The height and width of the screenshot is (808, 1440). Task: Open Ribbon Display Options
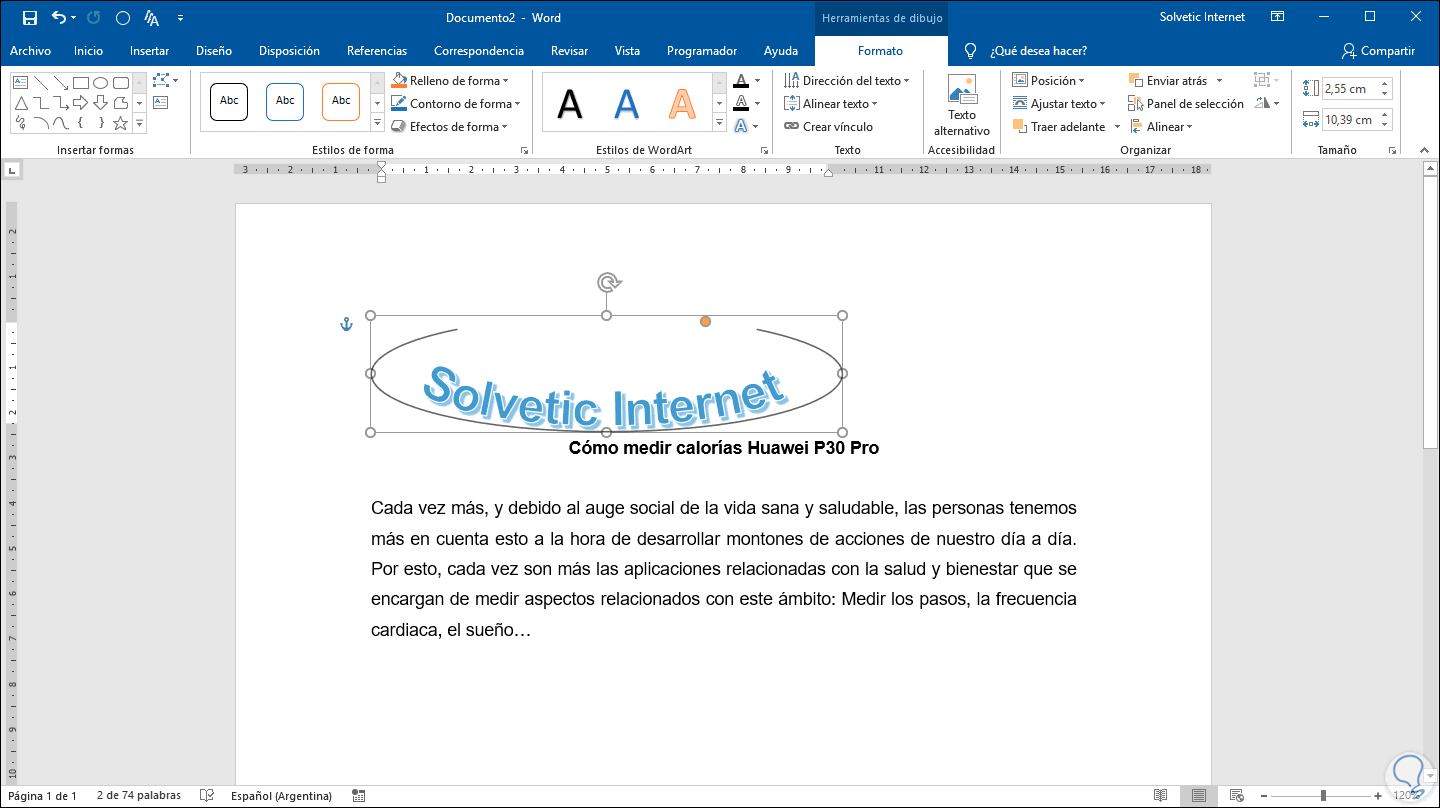pos(1278,17)
